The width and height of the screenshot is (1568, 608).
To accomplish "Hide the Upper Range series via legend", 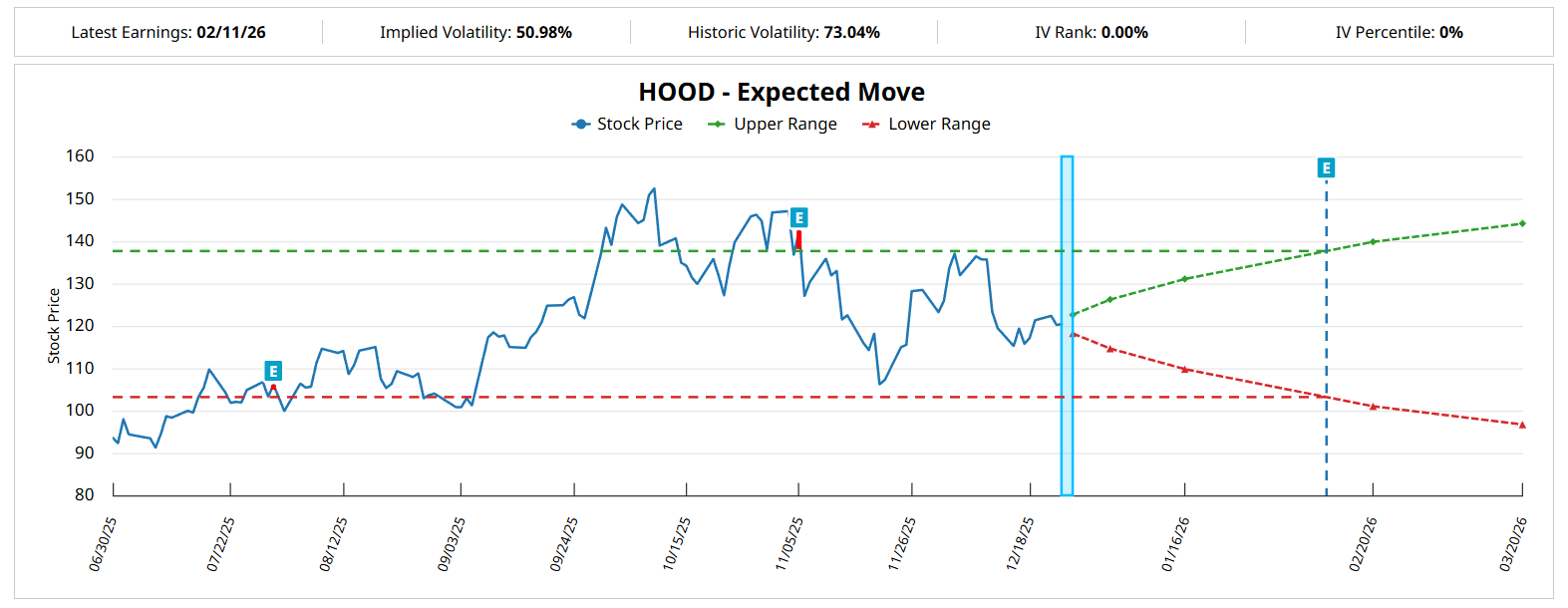I will coord(773,124).
